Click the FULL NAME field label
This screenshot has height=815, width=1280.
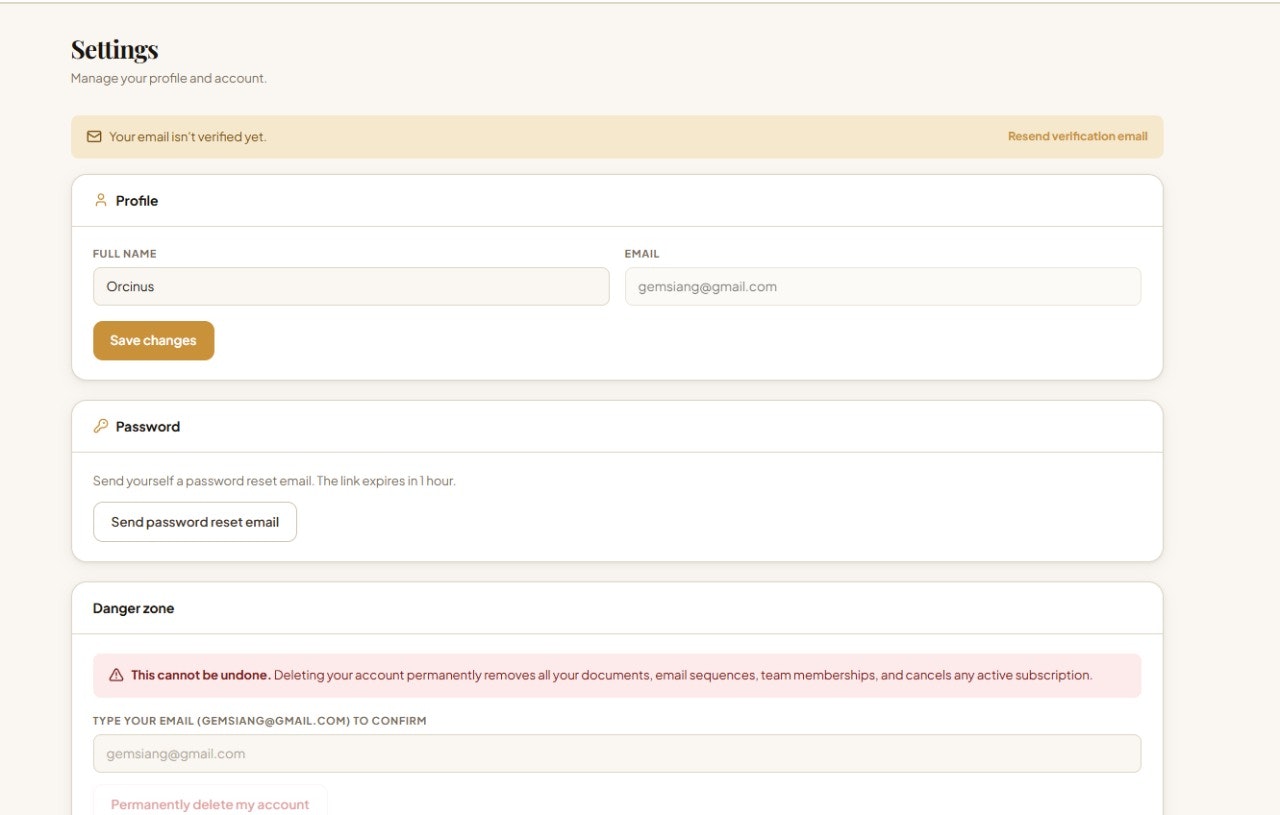(x=125, y=254)
